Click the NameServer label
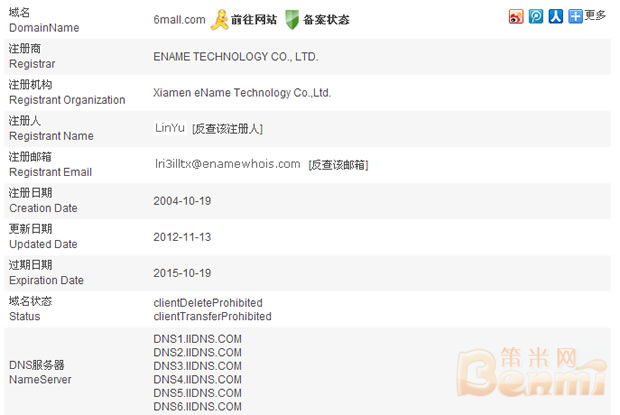 tap(40, 380)
